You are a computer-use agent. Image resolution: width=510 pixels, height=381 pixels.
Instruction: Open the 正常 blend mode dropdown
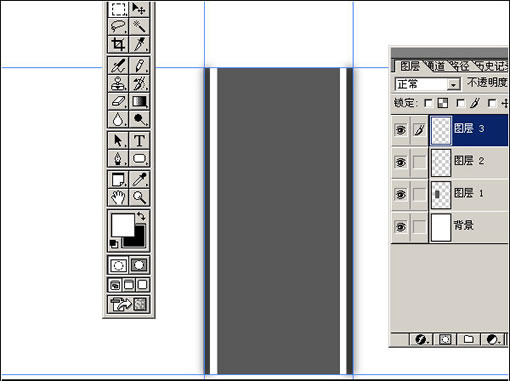pyautogui.click(x=428, y=84)
